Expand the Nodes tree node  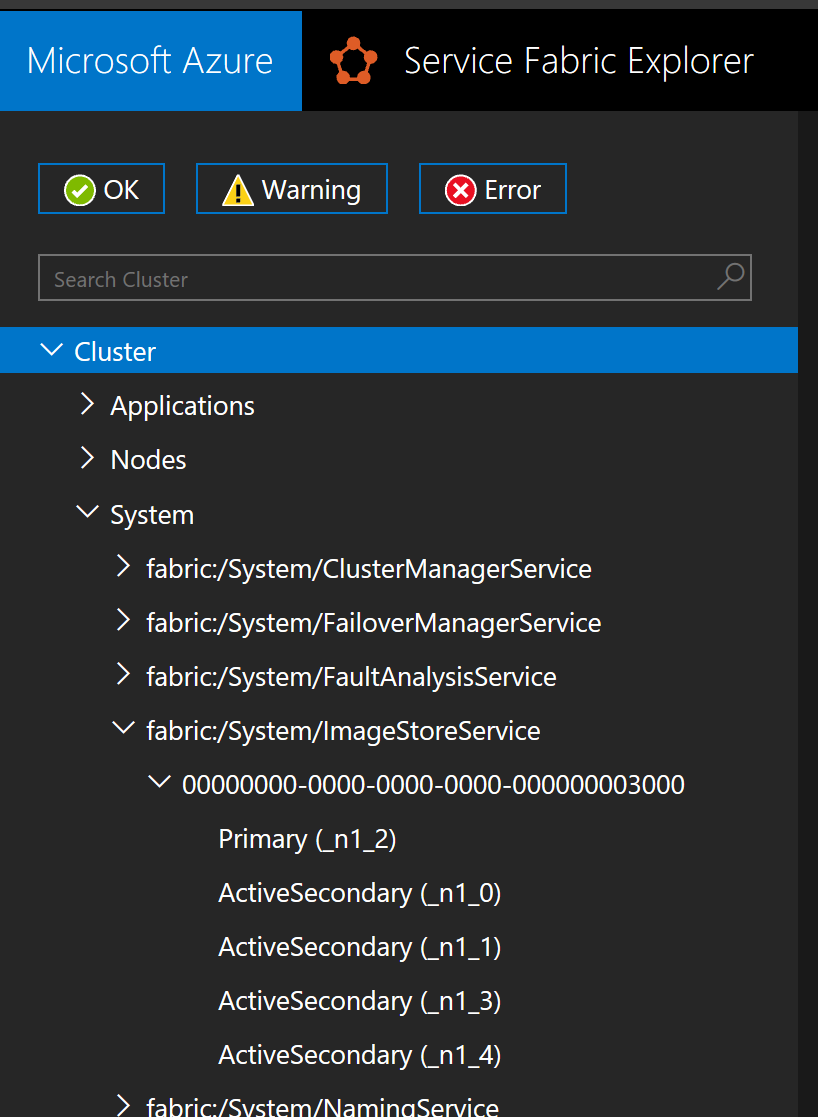[x=88, y=458]
